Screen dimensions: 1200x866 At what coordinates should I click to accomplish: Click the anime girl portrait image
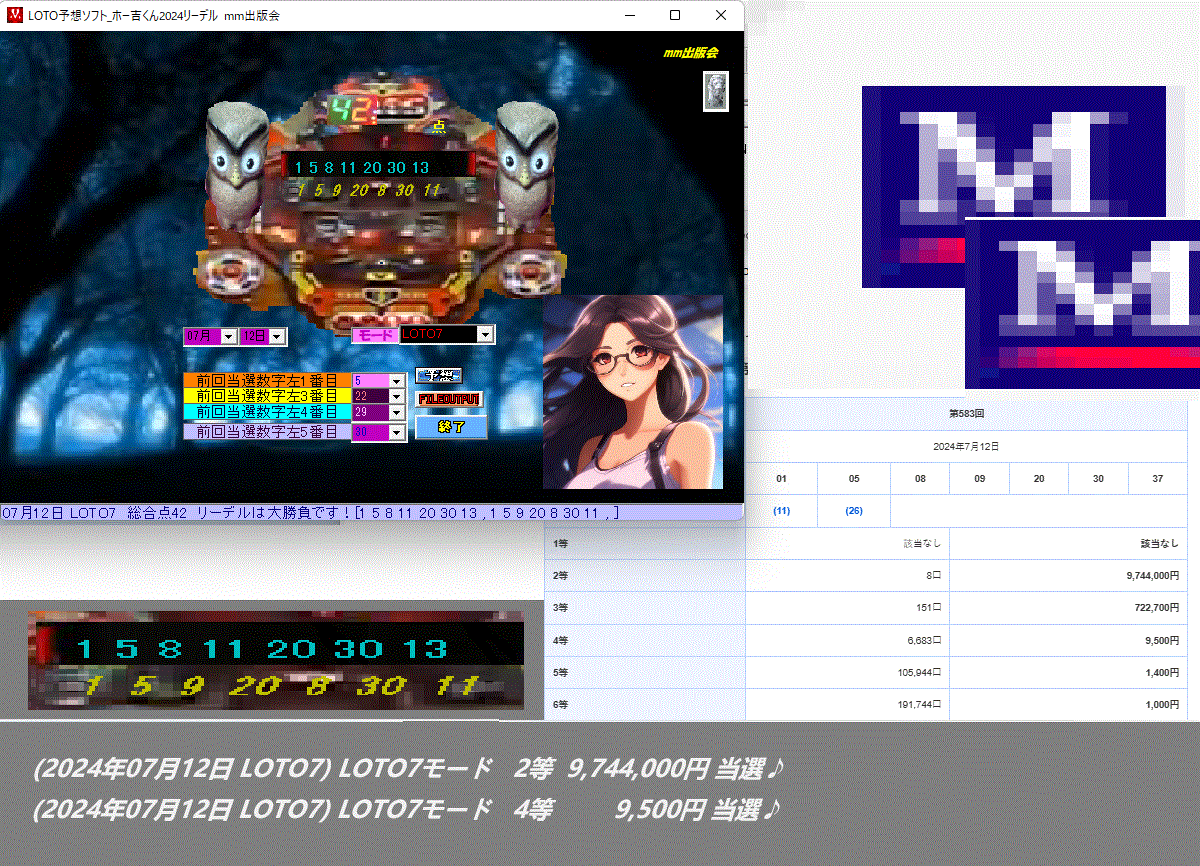click(x=632, y=391)
